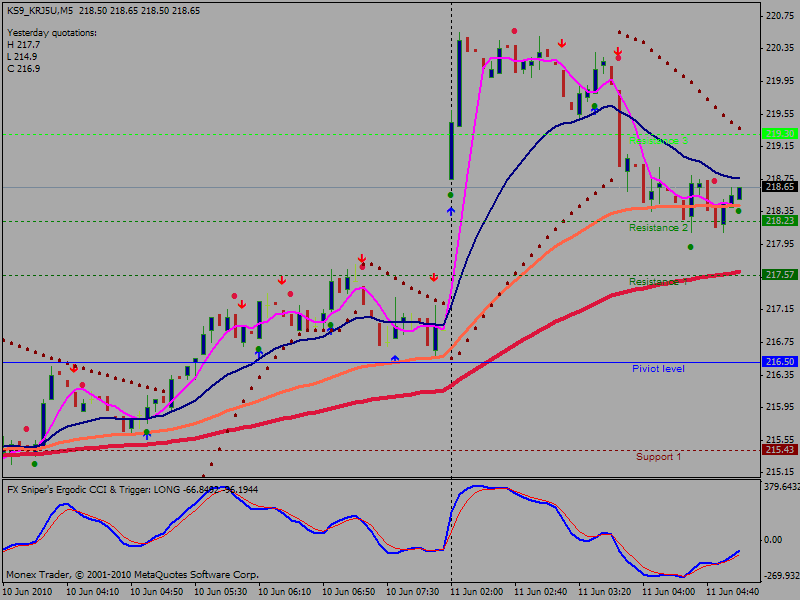Click the 11 Jun 04:00 time label
The height and width of the screenshot is (600, 800).
click(x=669, y=592)
